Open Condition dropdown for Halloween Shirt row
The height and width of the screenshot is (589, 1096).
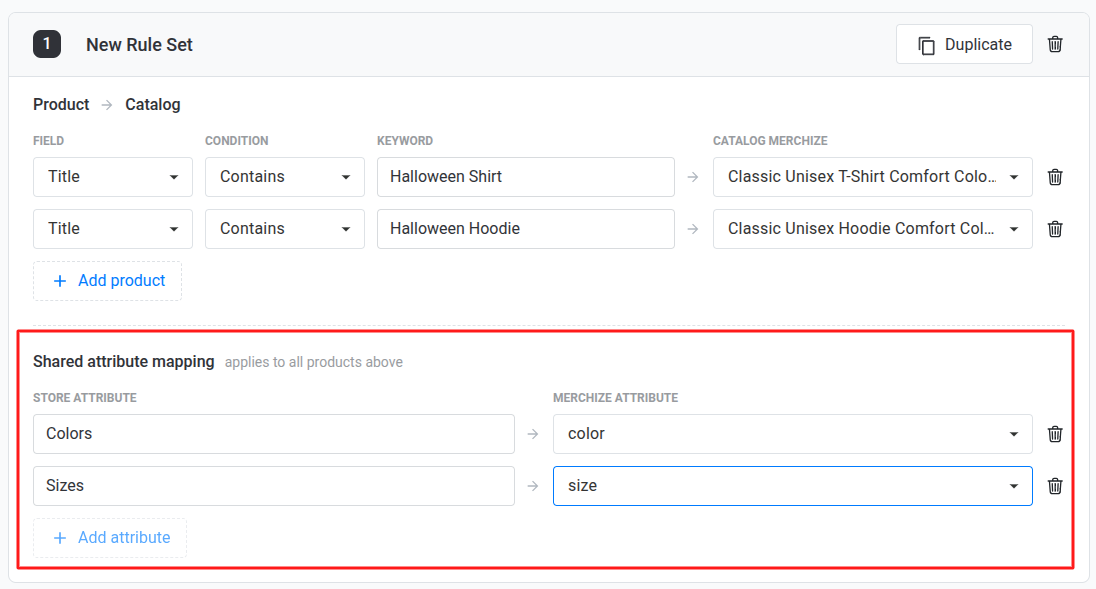284,177
